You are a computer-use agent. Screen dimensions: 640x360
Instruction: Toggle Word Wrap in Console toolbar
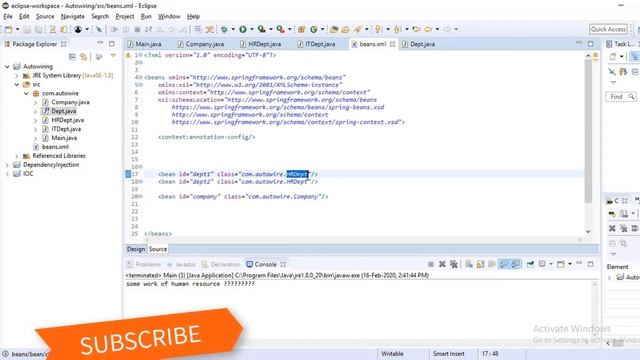pyautogui.click(x=492, y=264)
